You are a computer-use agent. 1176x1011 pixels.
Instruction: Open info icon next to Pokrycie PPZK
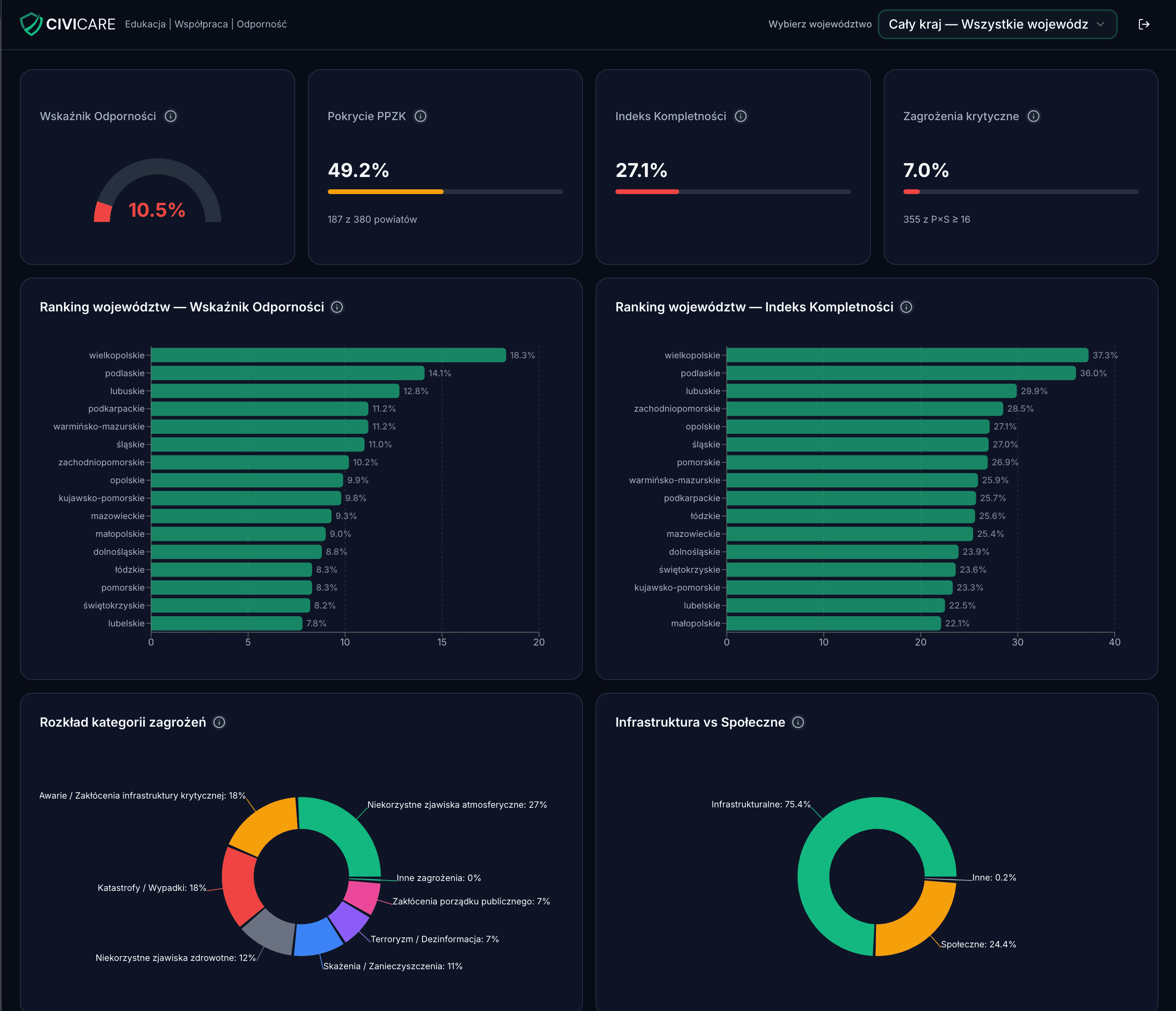[420, 116]
